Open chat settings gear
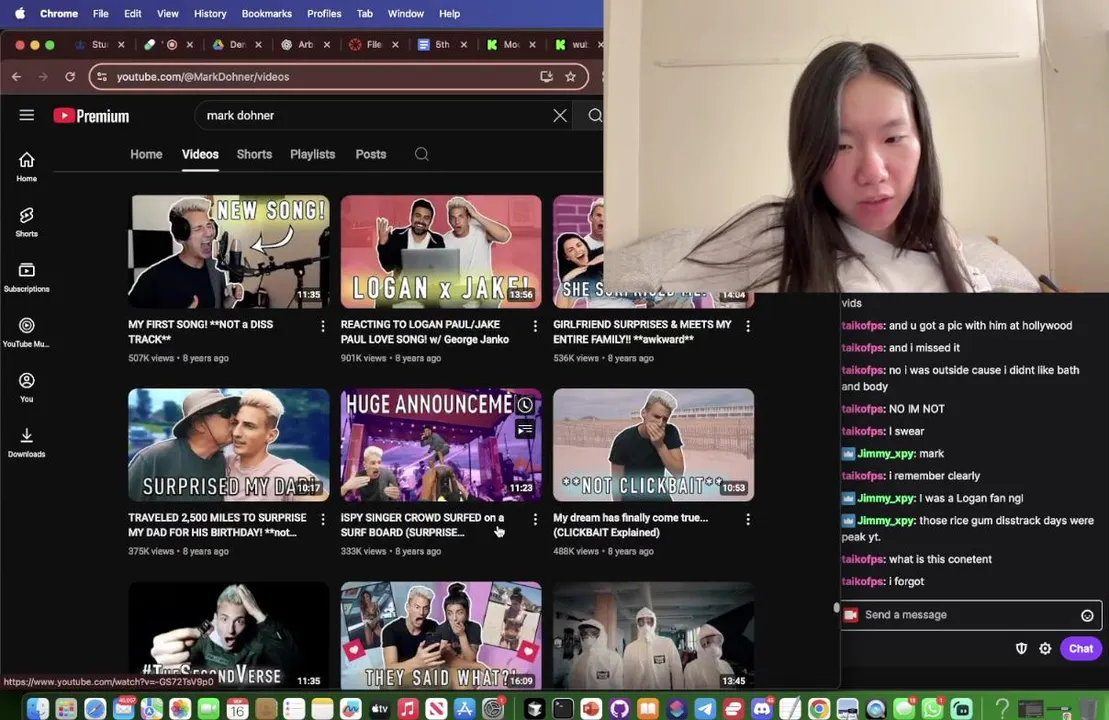 [1045, 649]
